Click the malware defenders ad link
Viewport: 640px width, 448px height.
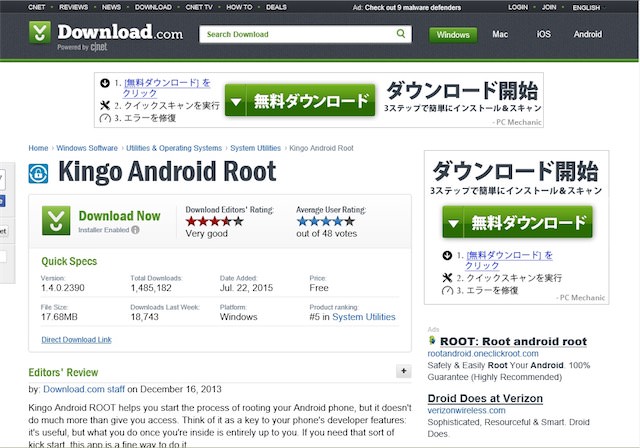(413, 7)
